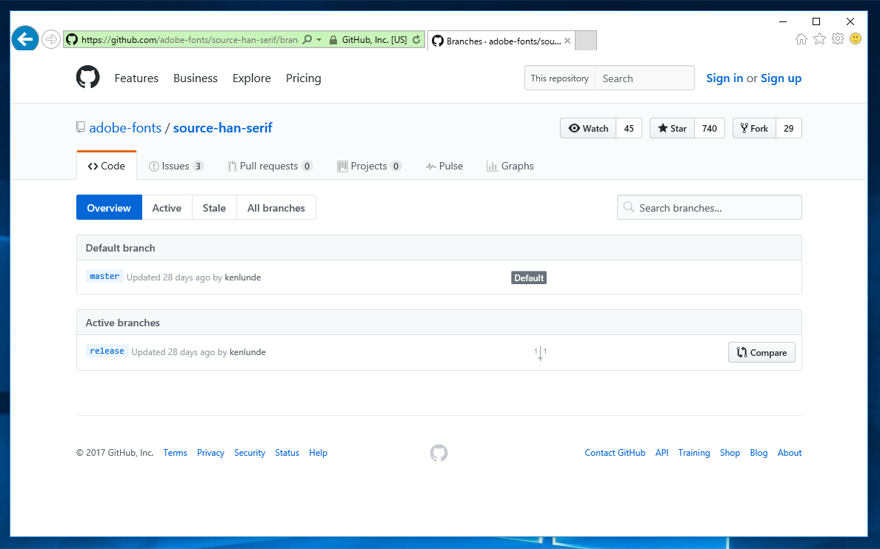Select the Active branches filter
The width and height of the screenshot is (880, 549).
167,208
